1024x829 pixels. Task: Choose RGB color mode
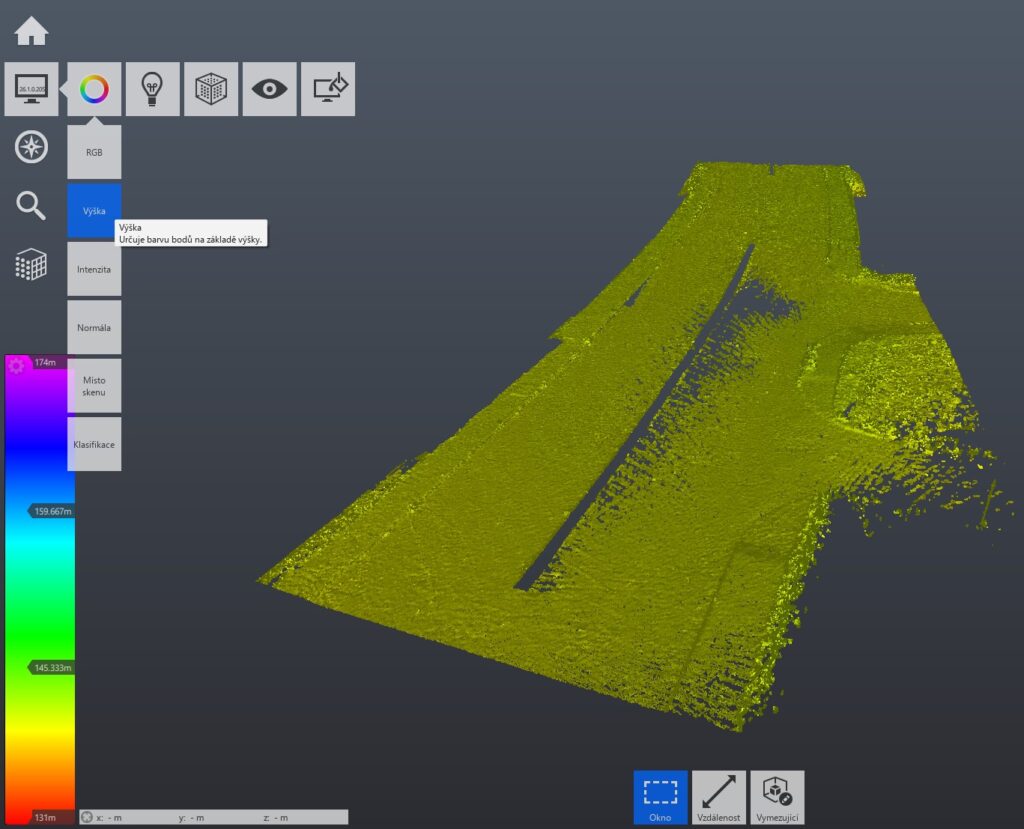pos(94,152)
